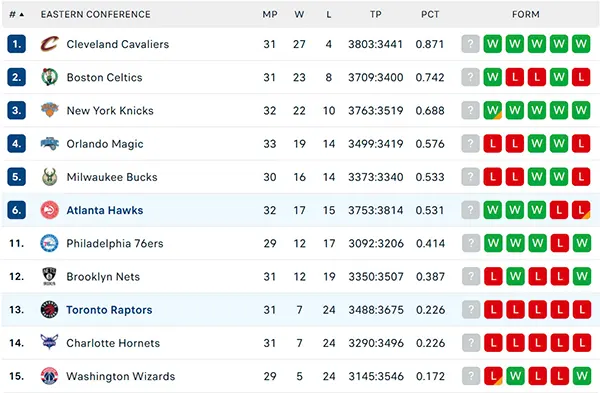Click the Boston Celtics logo icon
This screenshot has height=393, width=600.
(x=49, y=77)
